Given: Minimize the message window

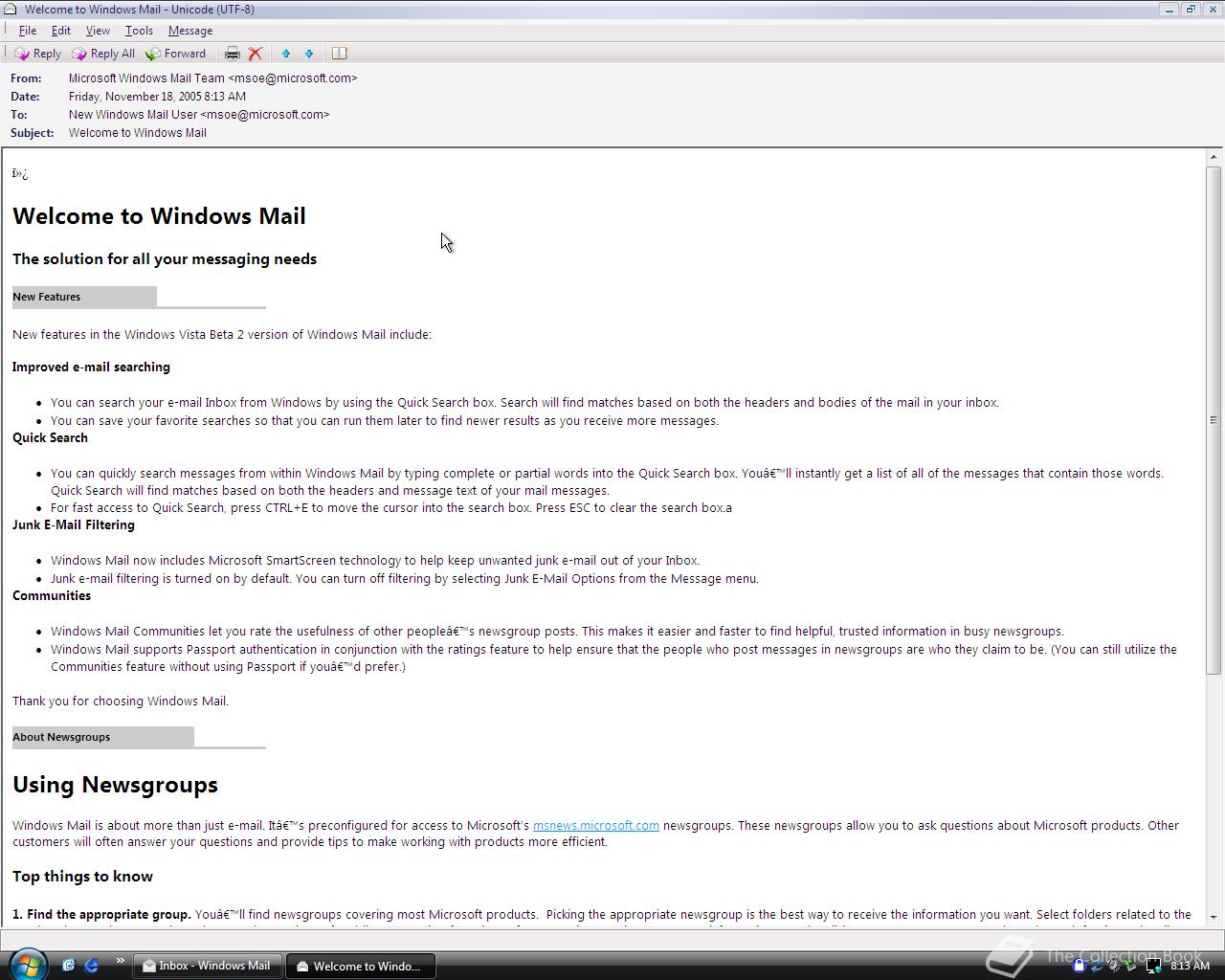Looking at the screenshot, I should [x=1169, y=10].
